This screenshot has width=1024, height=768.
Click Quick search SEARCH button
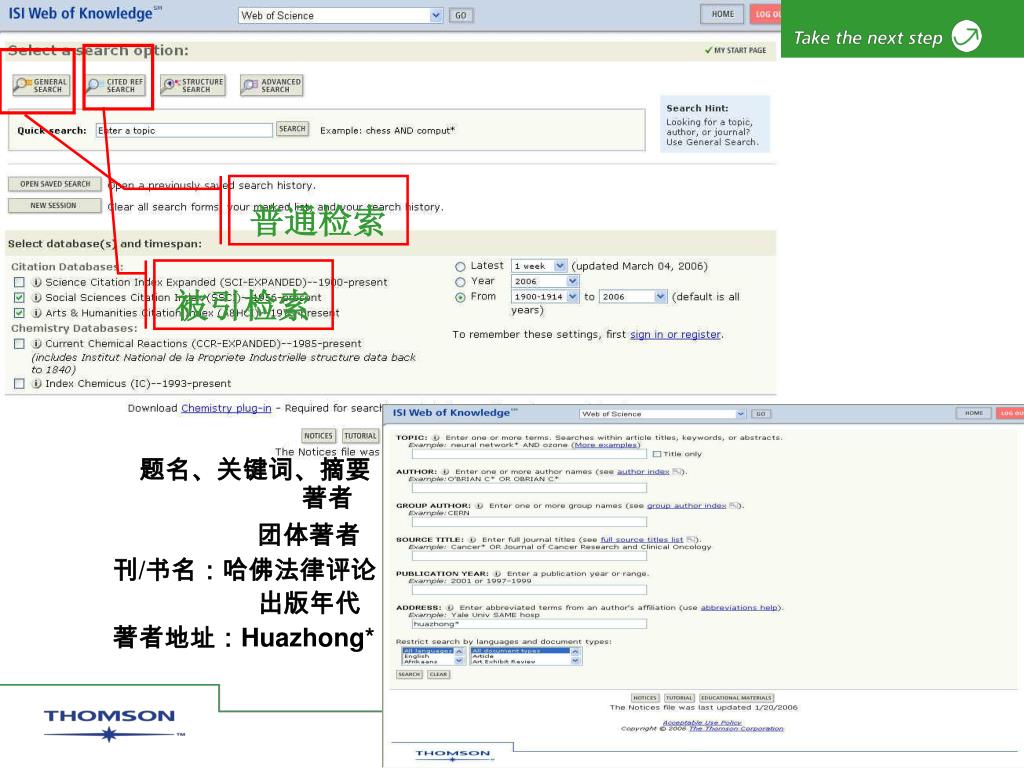(293, 129)
